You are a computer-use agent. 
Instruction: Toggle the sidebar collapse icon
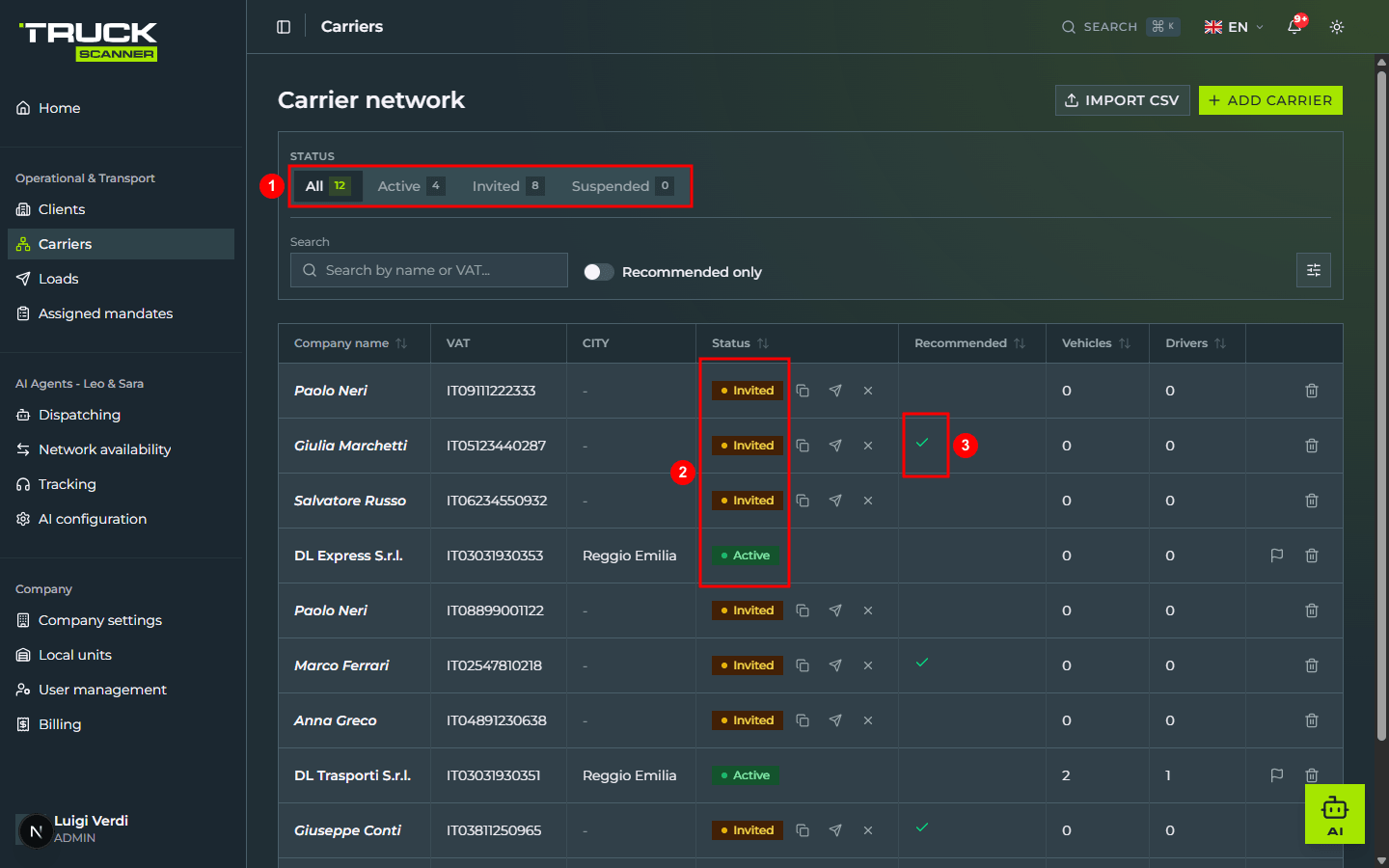tap(284, 27)
